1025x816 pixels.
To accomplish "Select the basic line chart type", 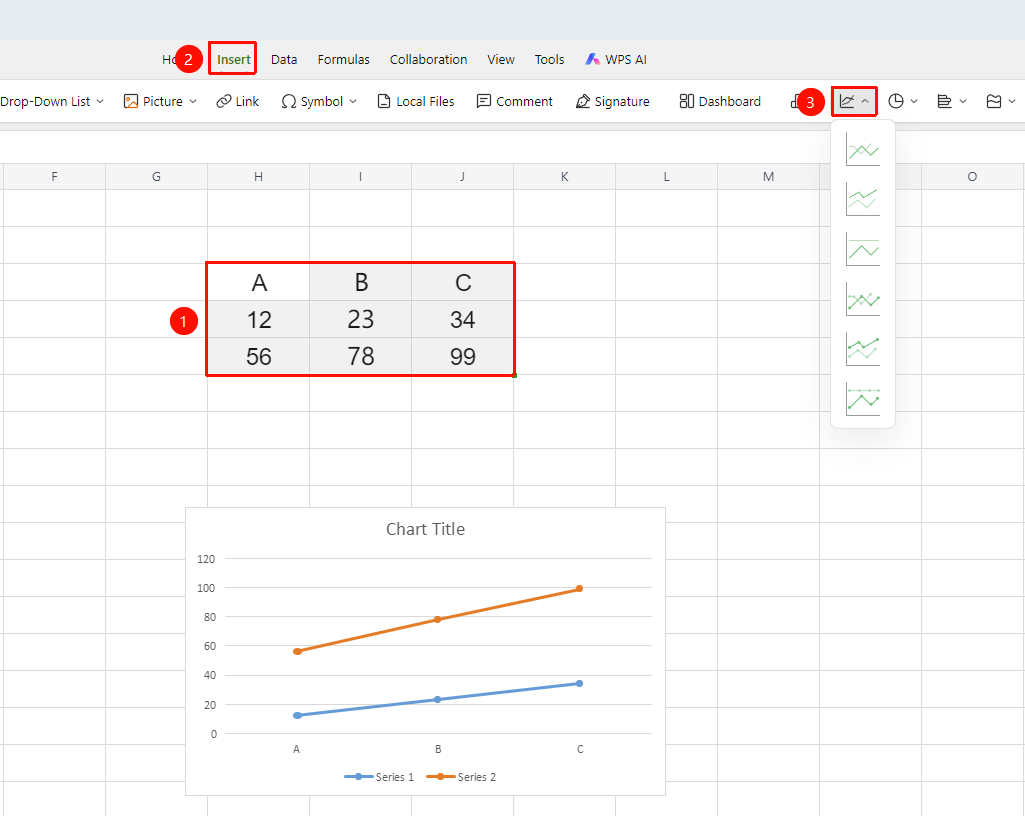I will (x=862, y=149).
